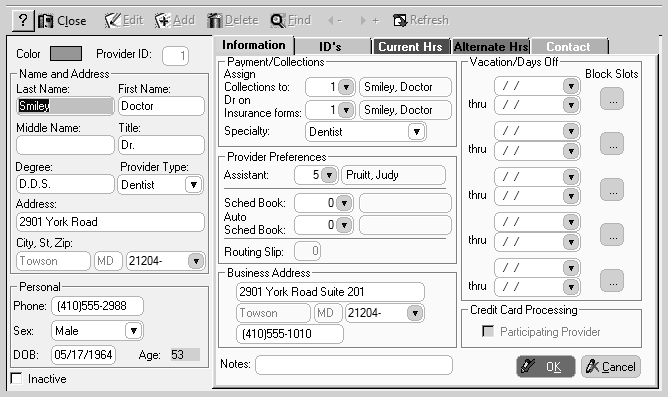Click the Add toolbar button

175,20
